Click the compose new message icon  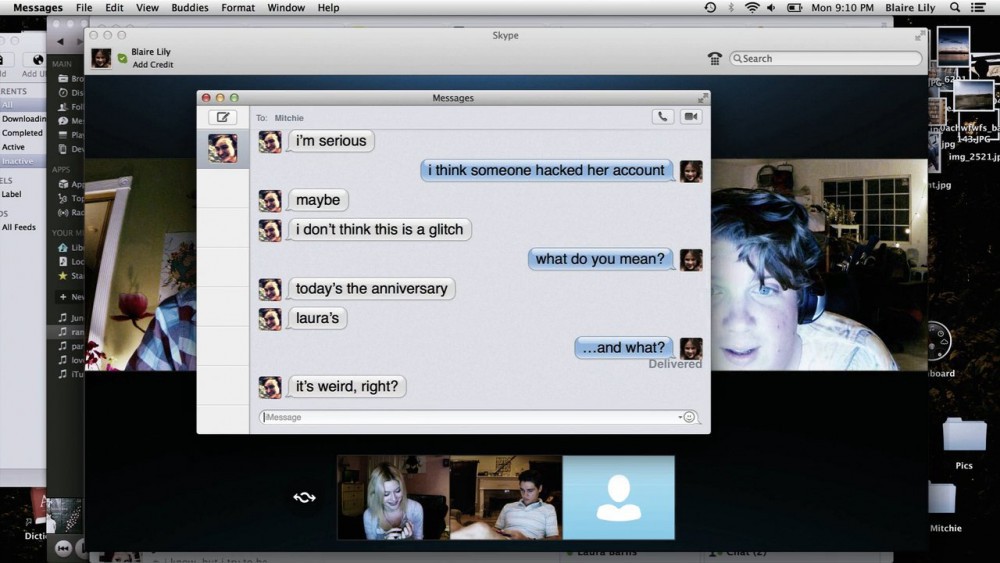pos(222,117)
